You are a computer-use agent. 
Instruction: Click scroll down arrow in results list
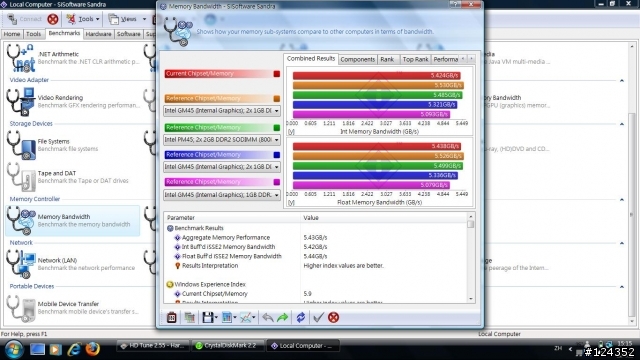(471, 299)
